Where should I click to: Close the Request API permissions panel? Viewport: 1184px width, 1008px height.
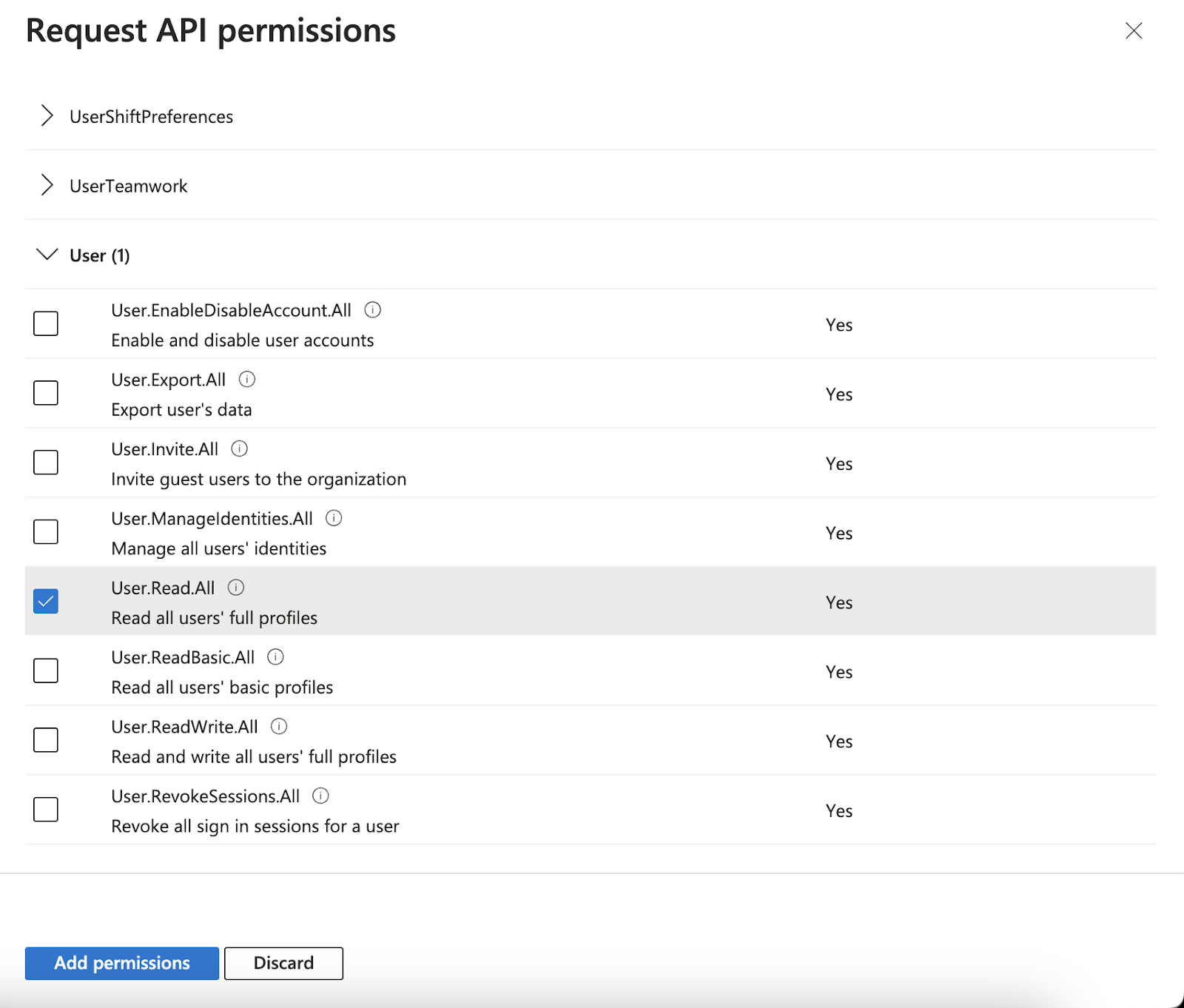pos(1134,31)
